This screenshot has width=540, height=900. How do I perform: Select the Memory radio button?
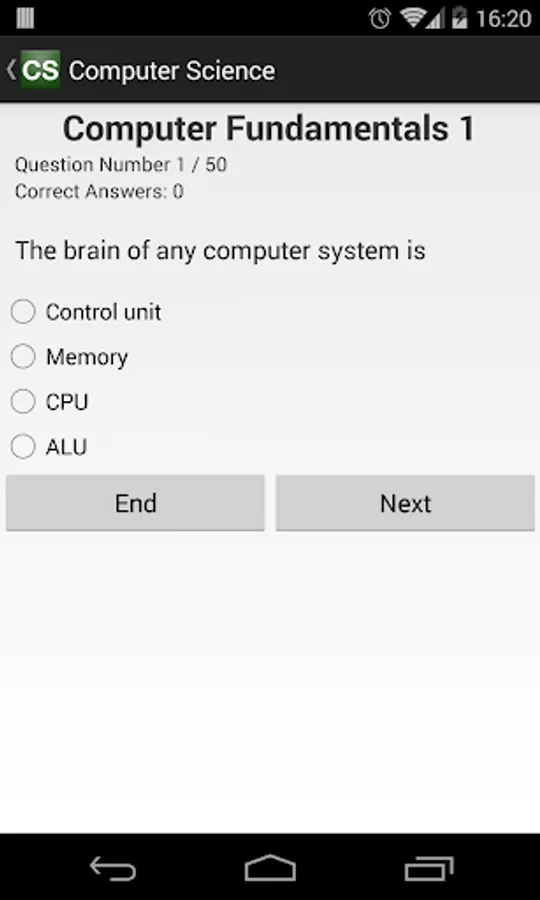tap(23, 356)
